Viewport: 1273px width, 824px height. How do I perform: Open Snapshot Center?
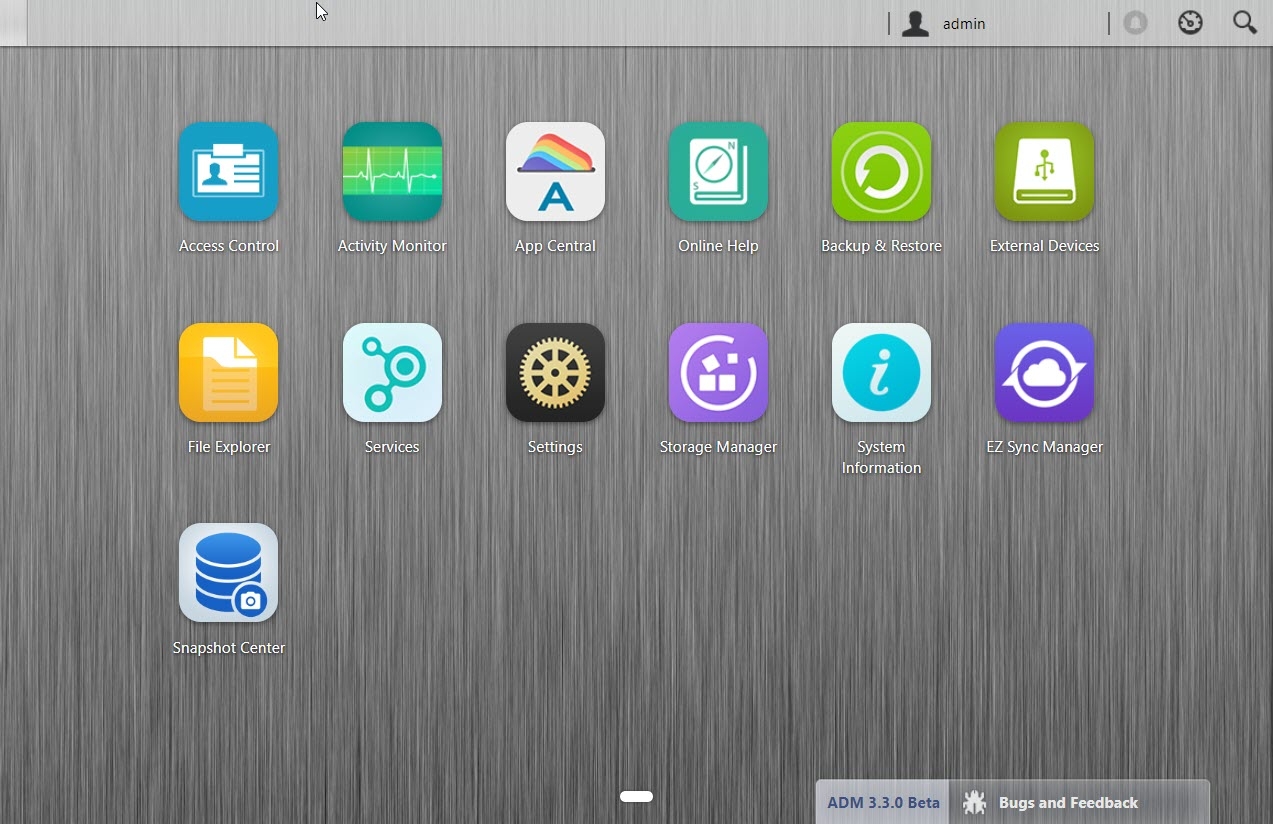pos(228,573)
